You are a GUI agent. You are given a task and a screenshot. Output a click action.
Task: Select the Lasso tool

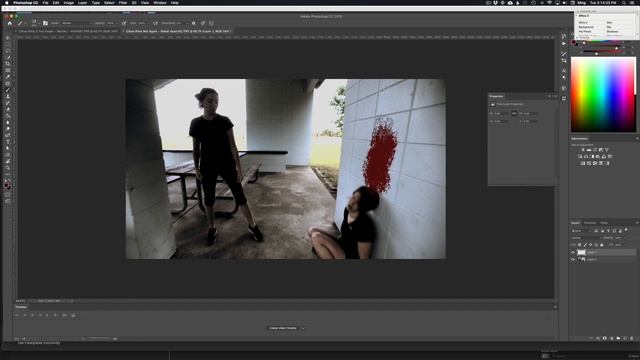point(8,51)
